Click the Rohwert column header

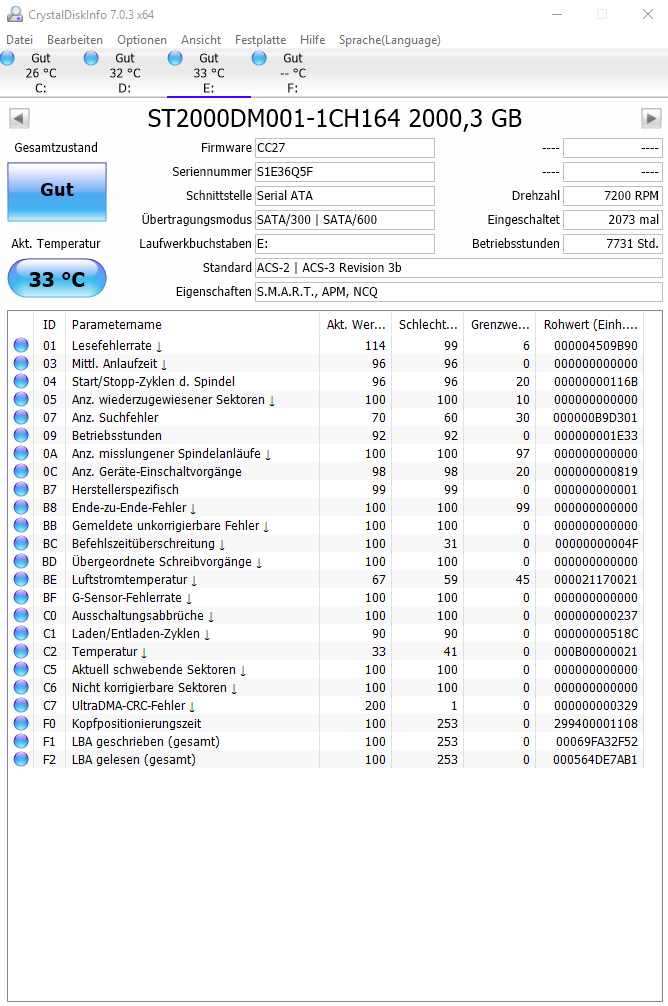pos(590,325)
